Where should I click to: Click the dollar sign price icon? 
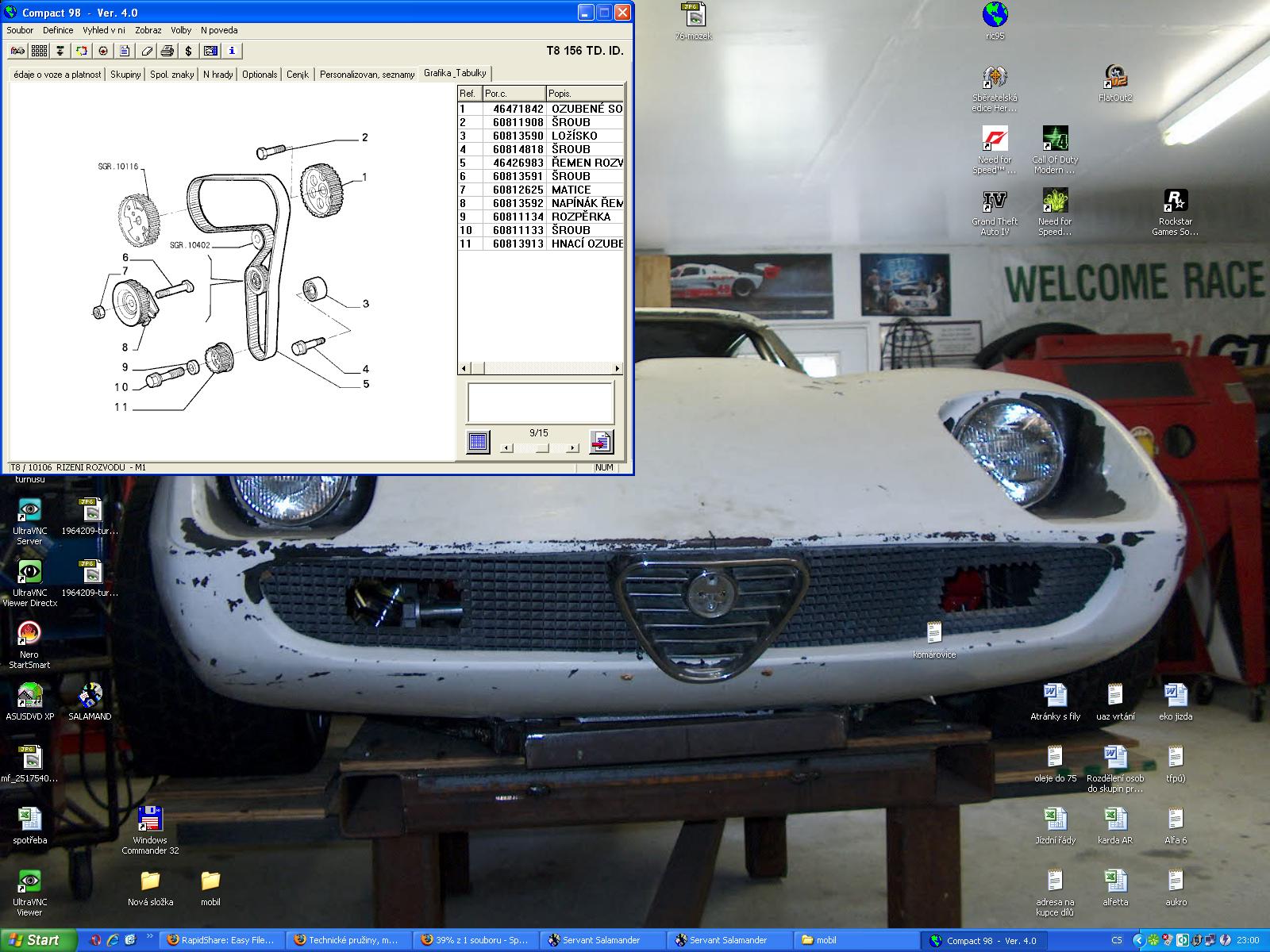click(188, 51)
